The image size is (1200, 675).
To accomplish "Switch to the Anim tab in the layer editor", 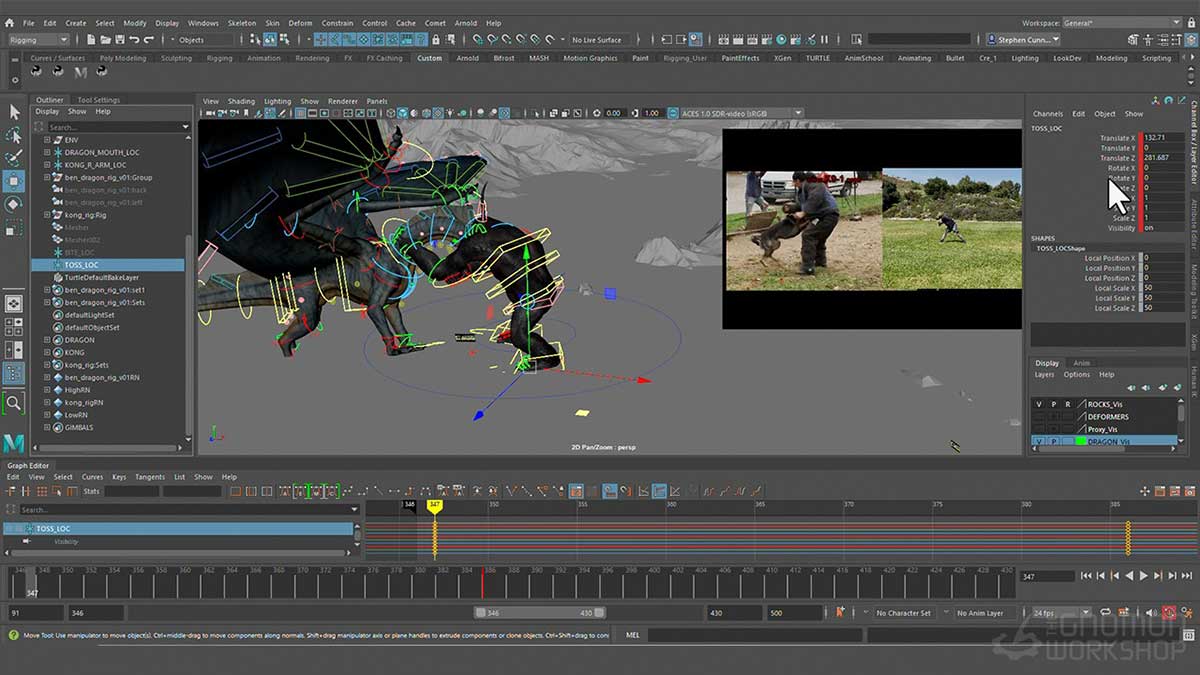I will point(1082,363).
